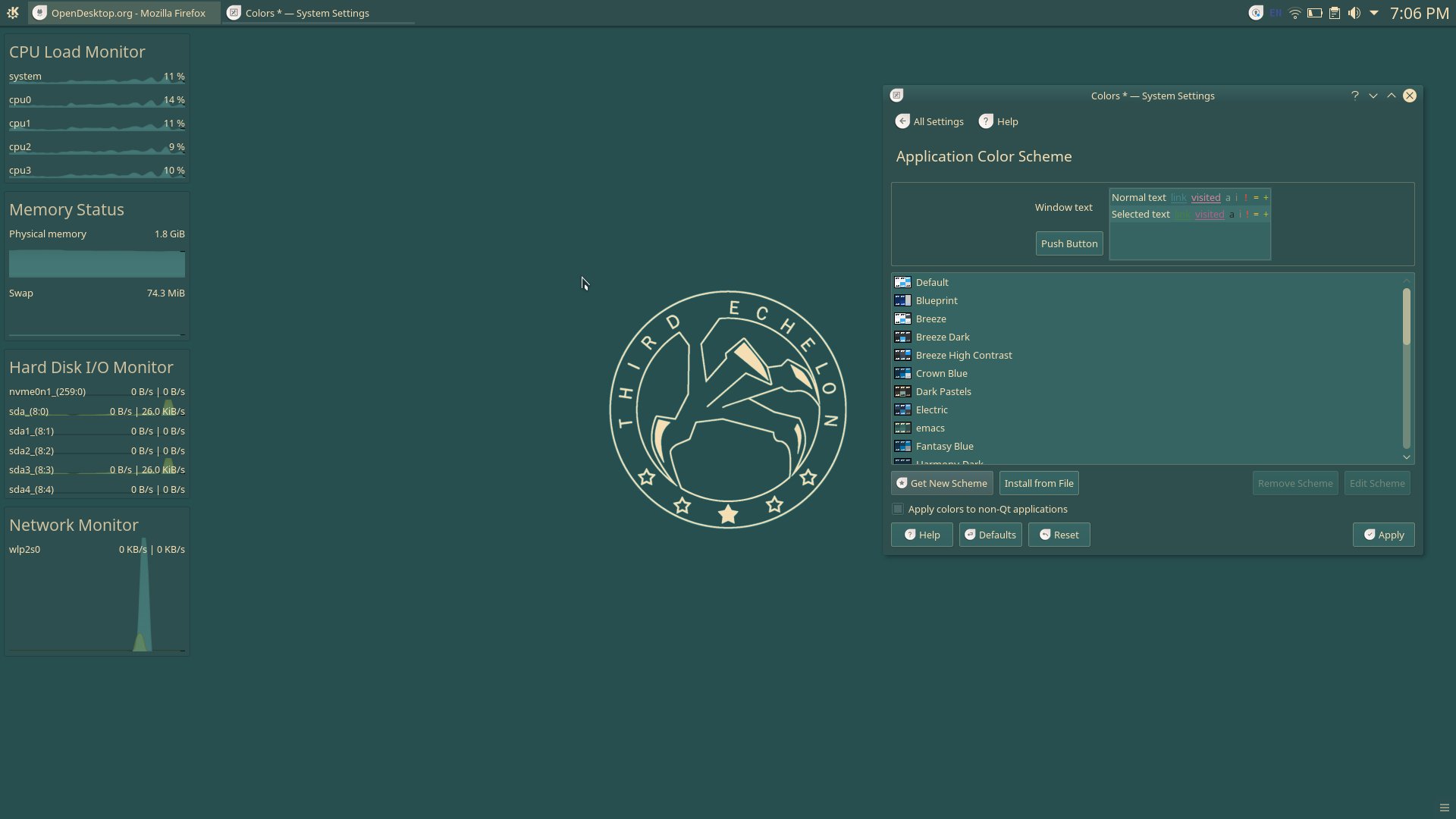Expand hidden system tray icons arrow
The width and height of the screenshot is (1456, 819).
pyautogui.click(x=1374, y=13)
